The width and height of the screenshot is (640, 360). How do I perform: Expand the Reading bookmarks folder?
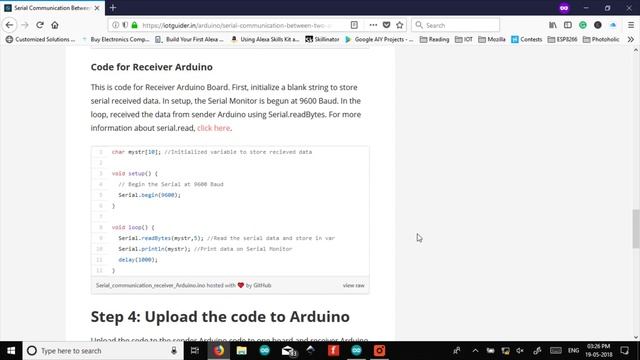[434, 39]
